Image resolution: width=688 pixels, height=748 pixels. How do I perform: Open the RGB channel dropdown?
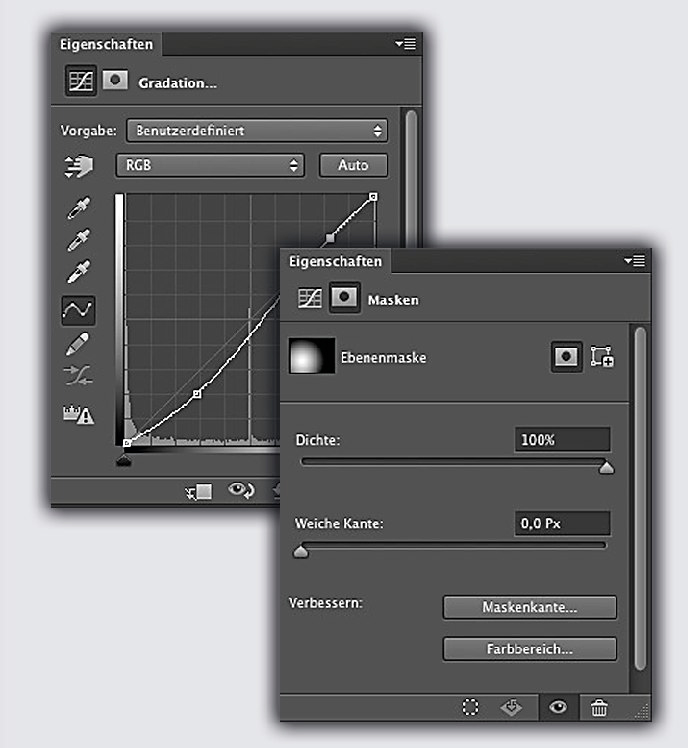pyautogui.click(x=210, y=166)
